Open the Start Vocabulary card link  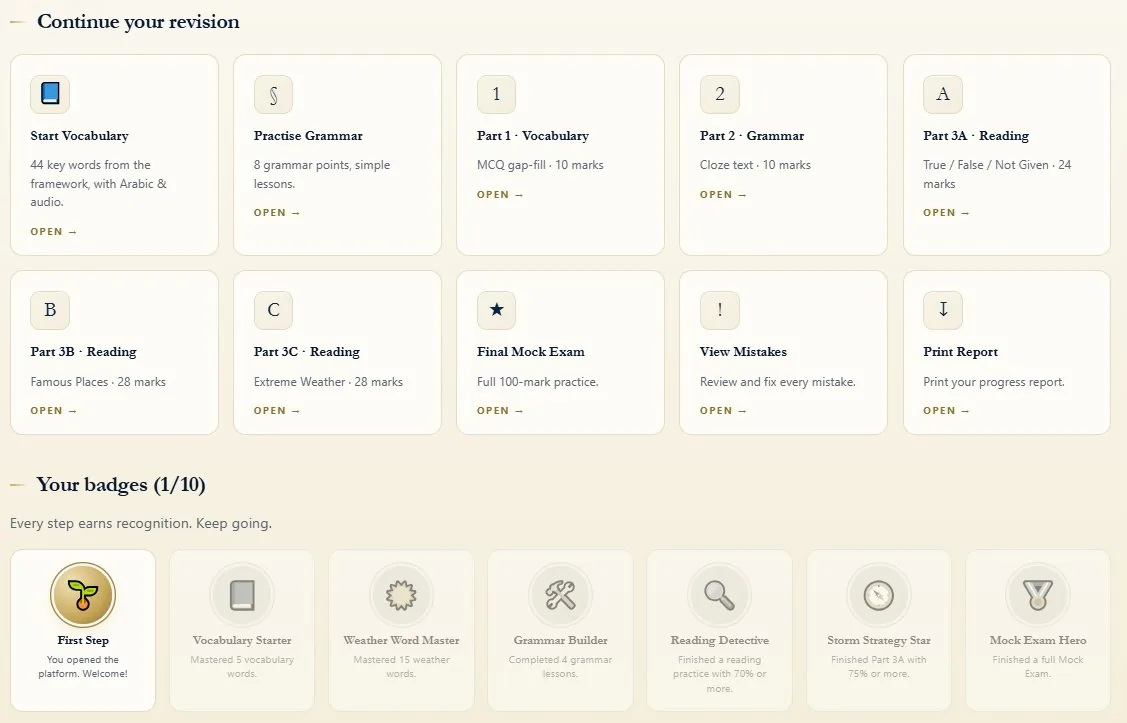click(53, 231)
